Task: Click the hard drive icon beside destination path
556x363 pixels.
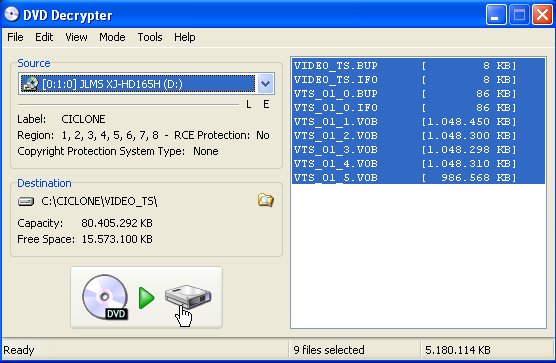Action: 26,201
